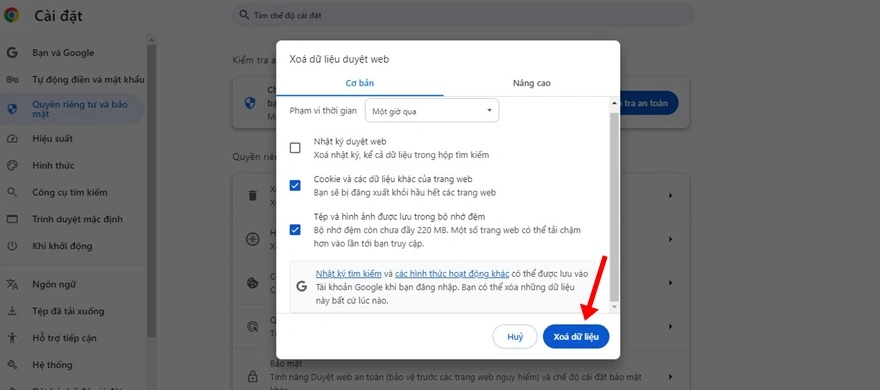Open Khi khởi động settings
The width and height of the screenshot is (880, 390).
point(62,246)
